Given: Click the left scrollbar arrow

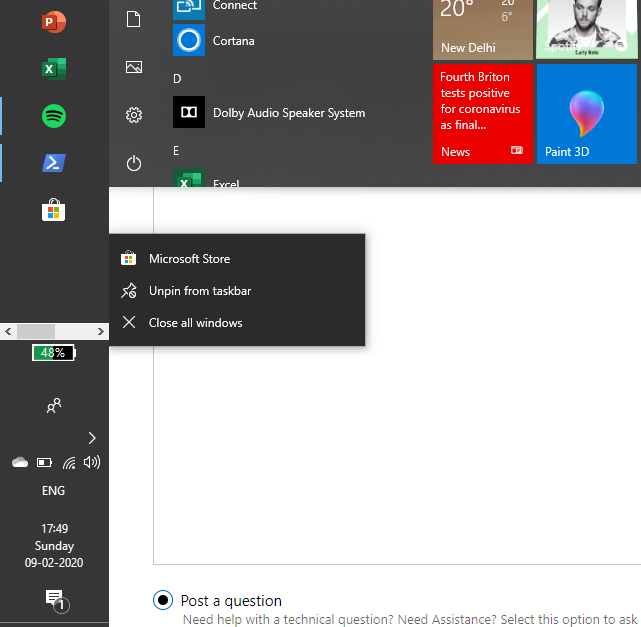Looking at the screenshot, I should pyautogui.click(x=8, y=331).
